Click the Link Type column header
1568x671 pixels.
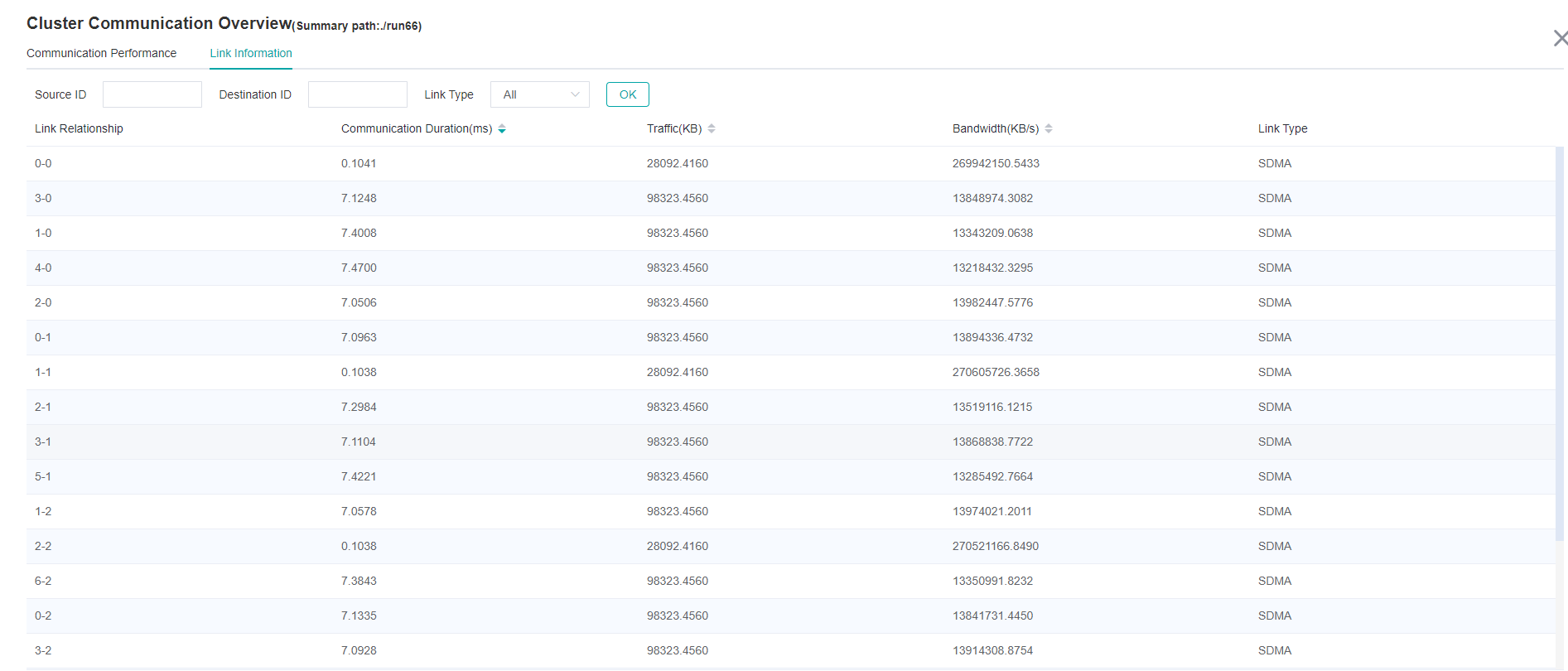coord(1282,128)
